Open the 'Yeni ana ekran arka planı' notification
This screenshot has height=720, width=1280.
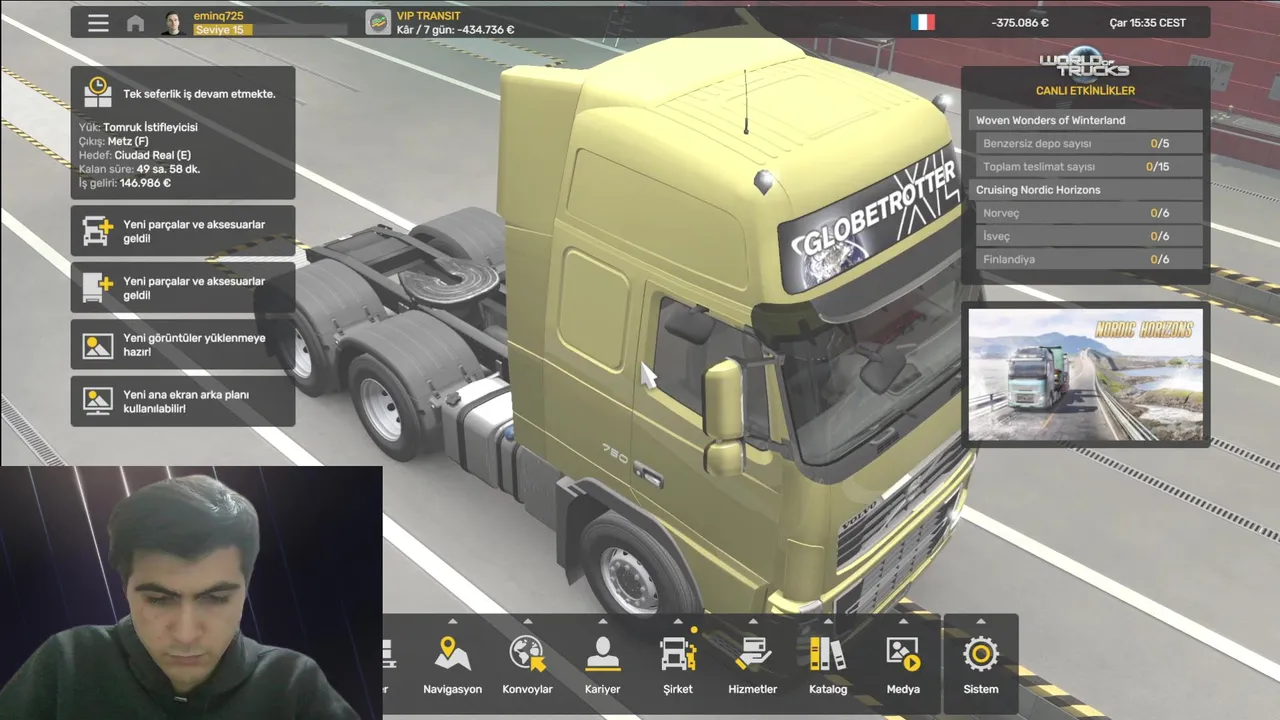coord(183,402)
